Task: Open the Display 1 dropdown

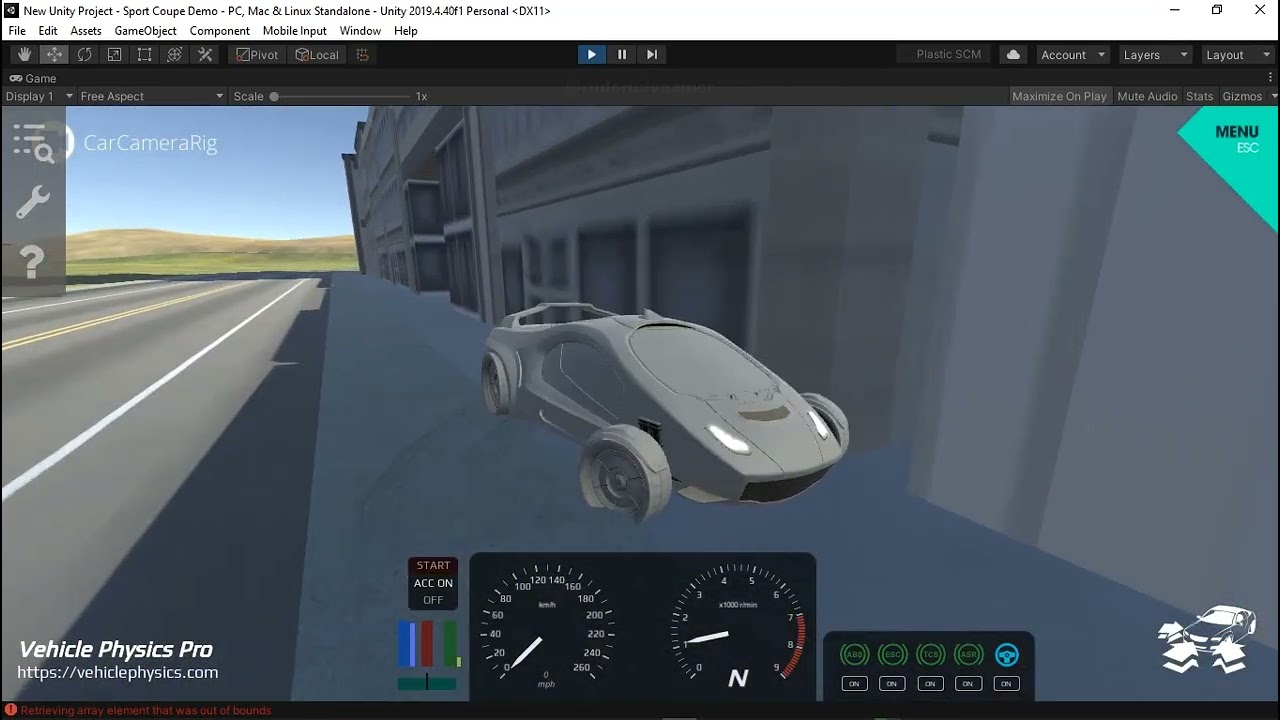Action: point(39,96)
